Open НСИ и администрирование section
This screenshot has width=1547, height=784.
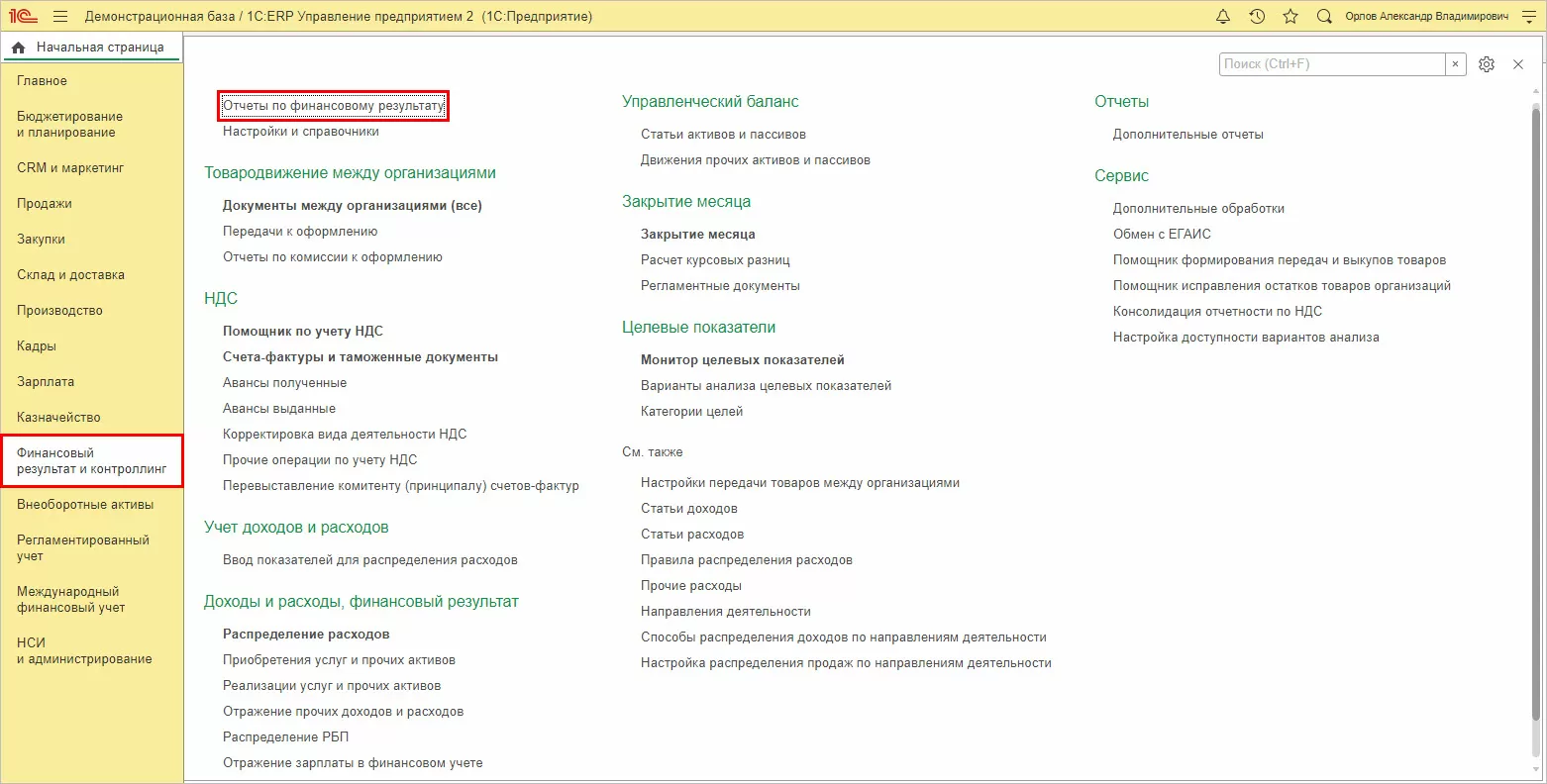point(85,651)
